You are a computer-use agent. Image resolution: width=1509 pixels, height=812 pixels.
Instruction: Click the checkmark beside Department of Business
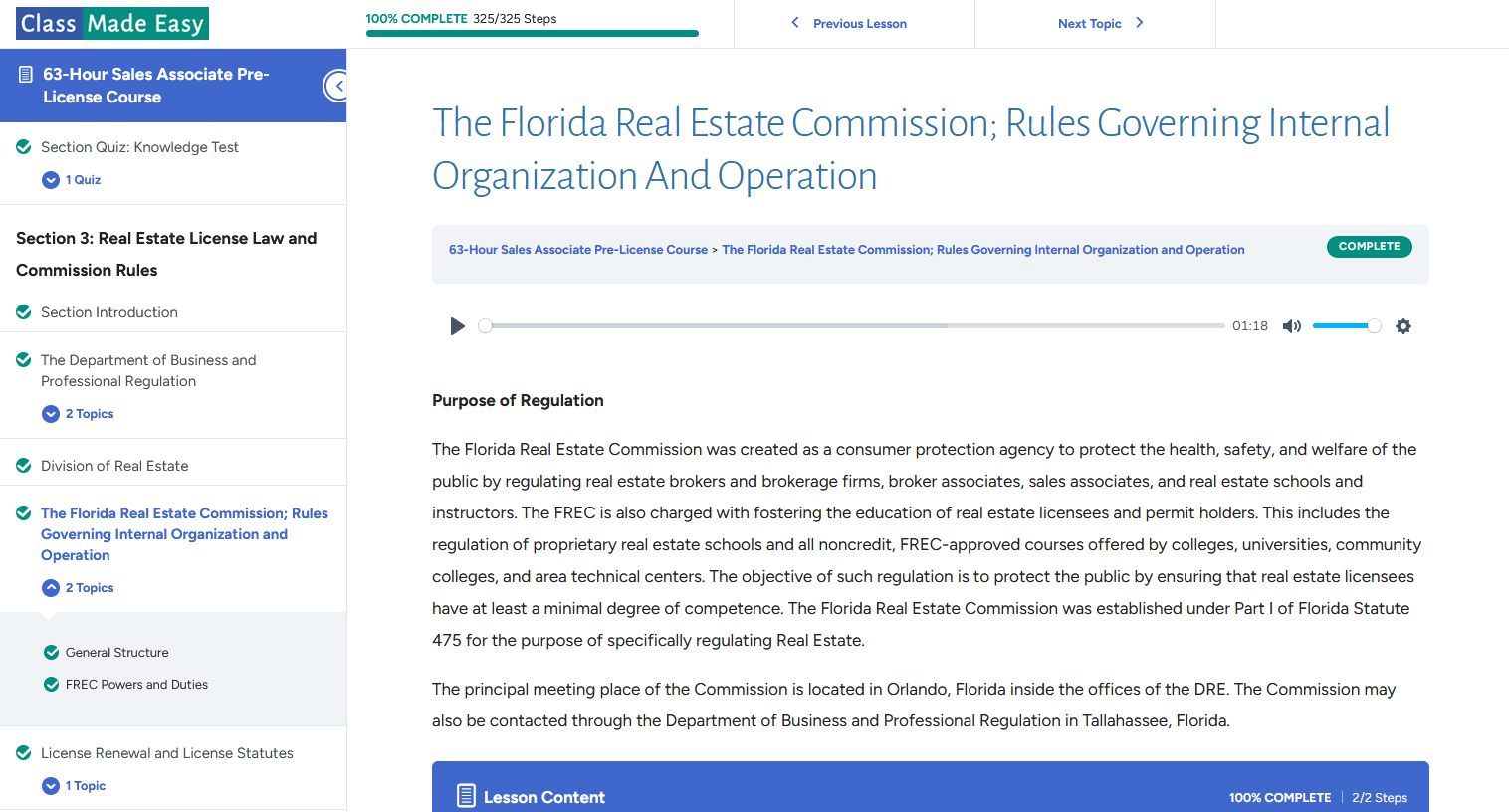tap(24, 360)
